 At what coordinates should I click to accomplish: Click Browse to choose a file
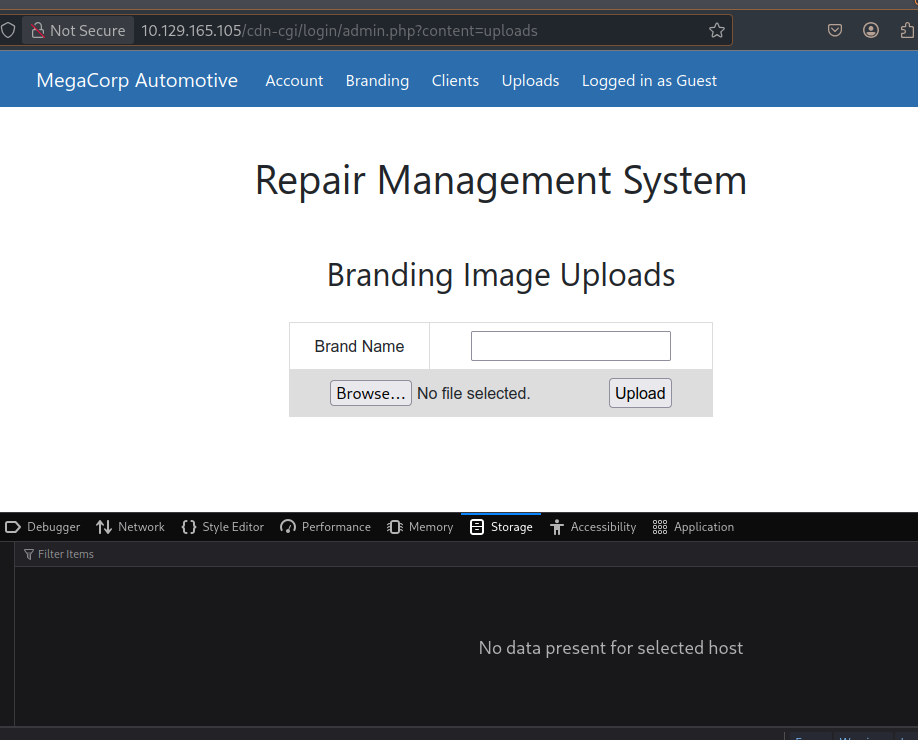[371, 393]
